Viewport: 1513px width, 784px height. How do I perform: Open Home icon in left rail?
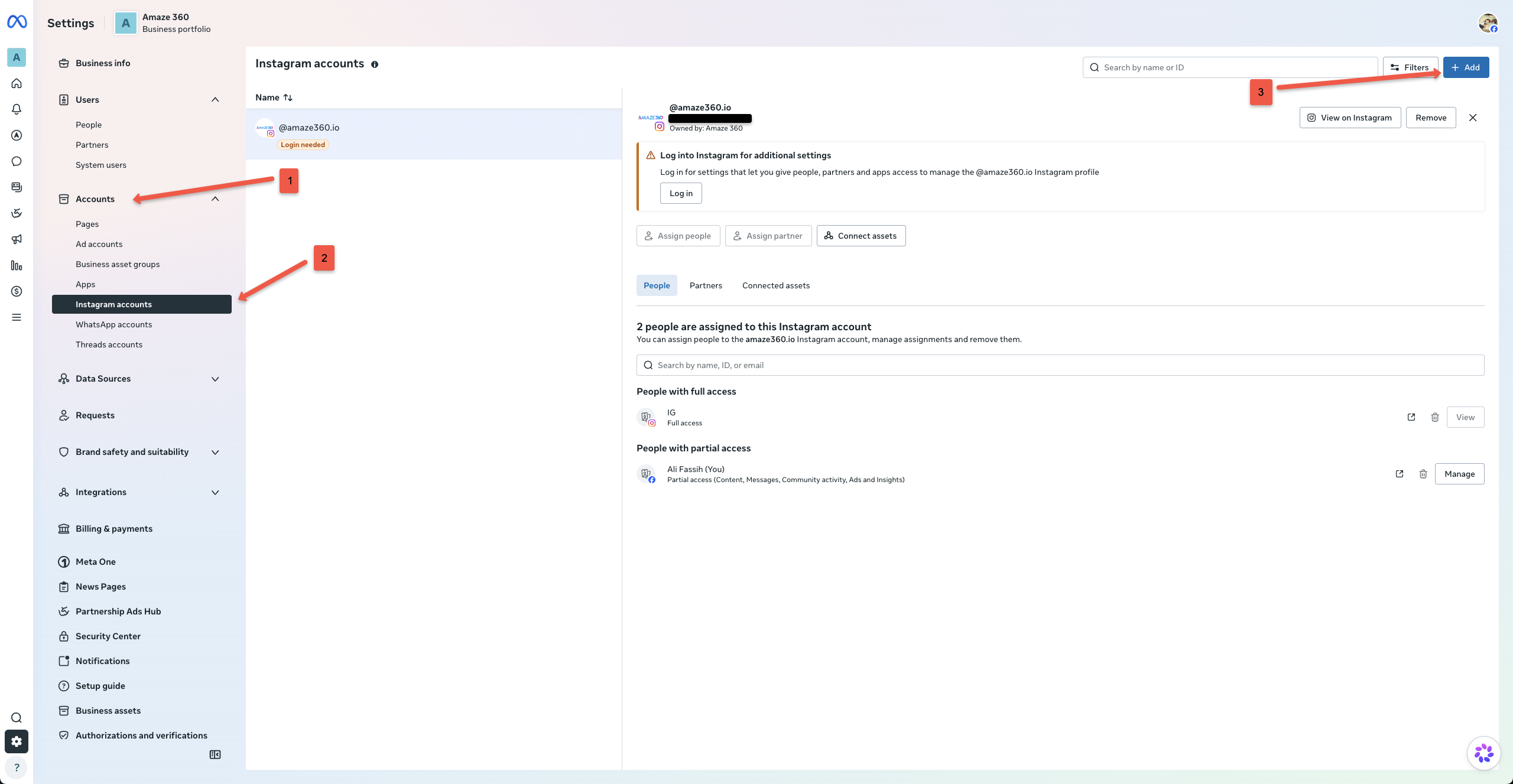point(17,83)
